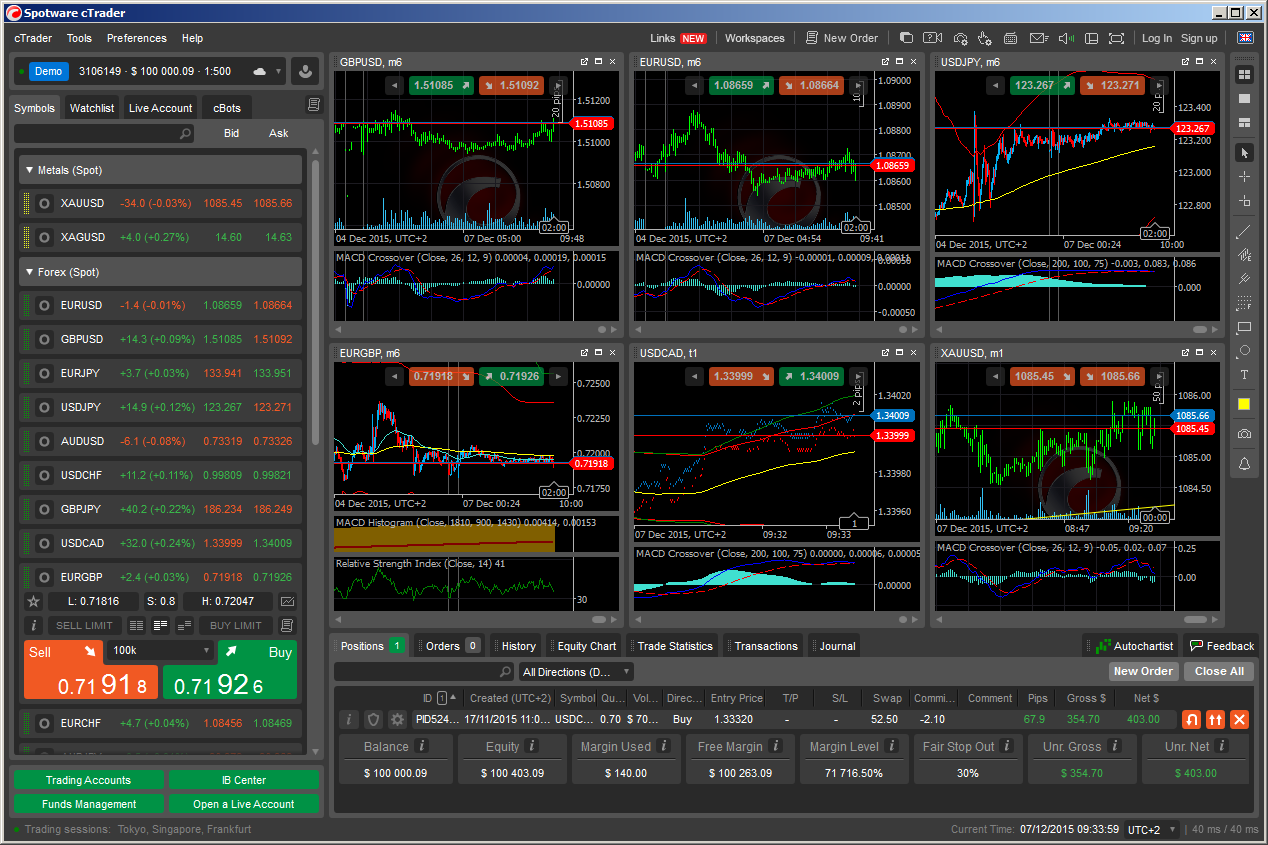
Task: Toggle the stacked chart layout mode
Action: click(1244, 122)
